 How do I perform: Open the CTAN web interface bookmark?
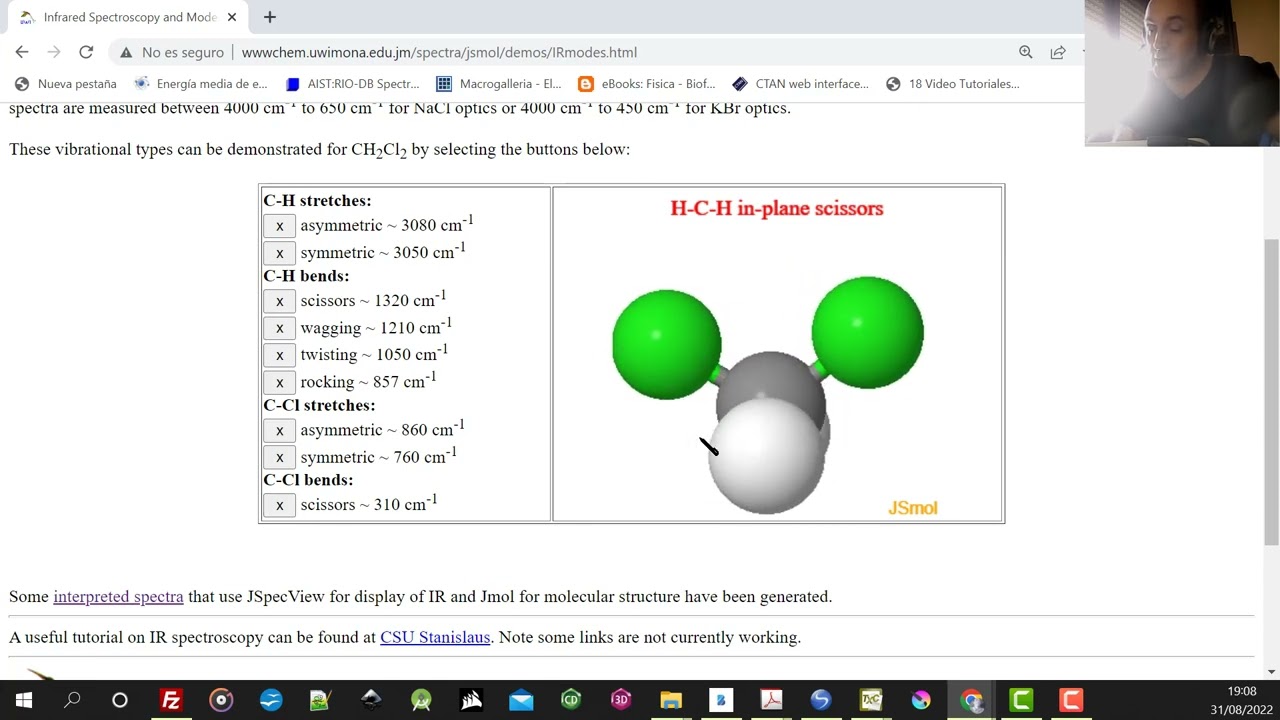pyautogui.click(x=800, y=84)
